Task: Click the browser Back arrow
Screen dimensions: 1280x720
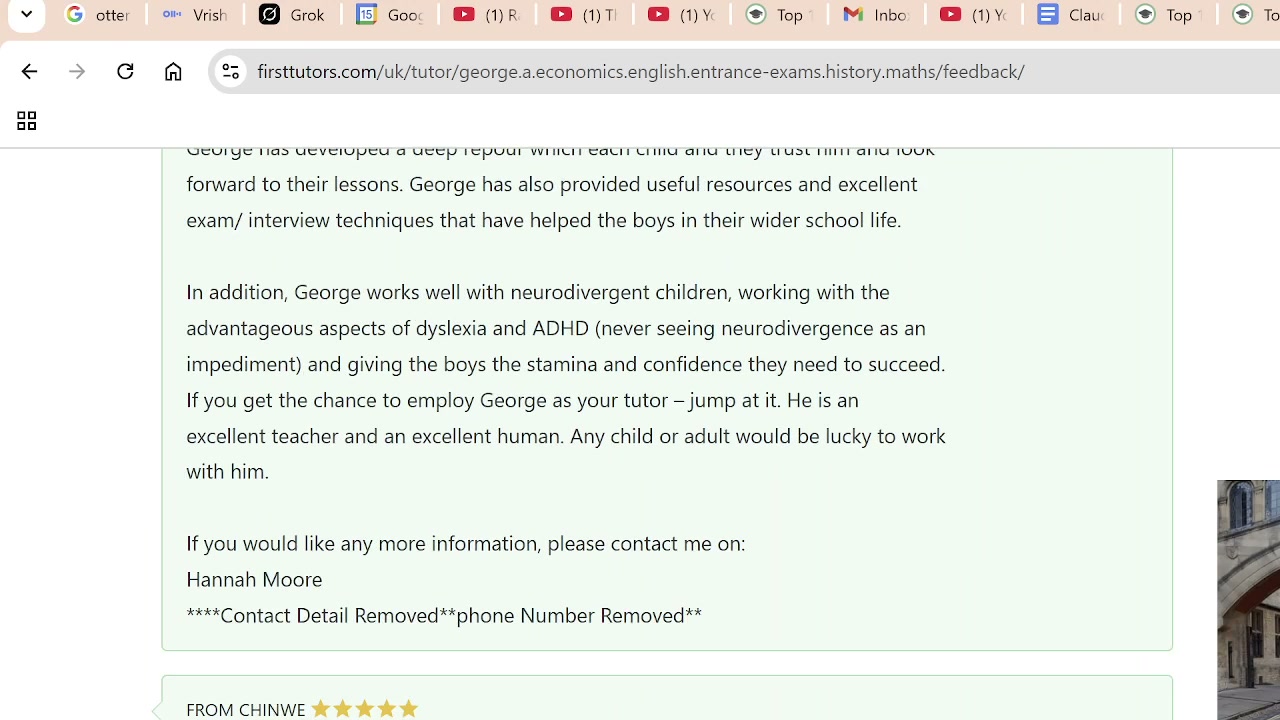Action: click(29, 72)
